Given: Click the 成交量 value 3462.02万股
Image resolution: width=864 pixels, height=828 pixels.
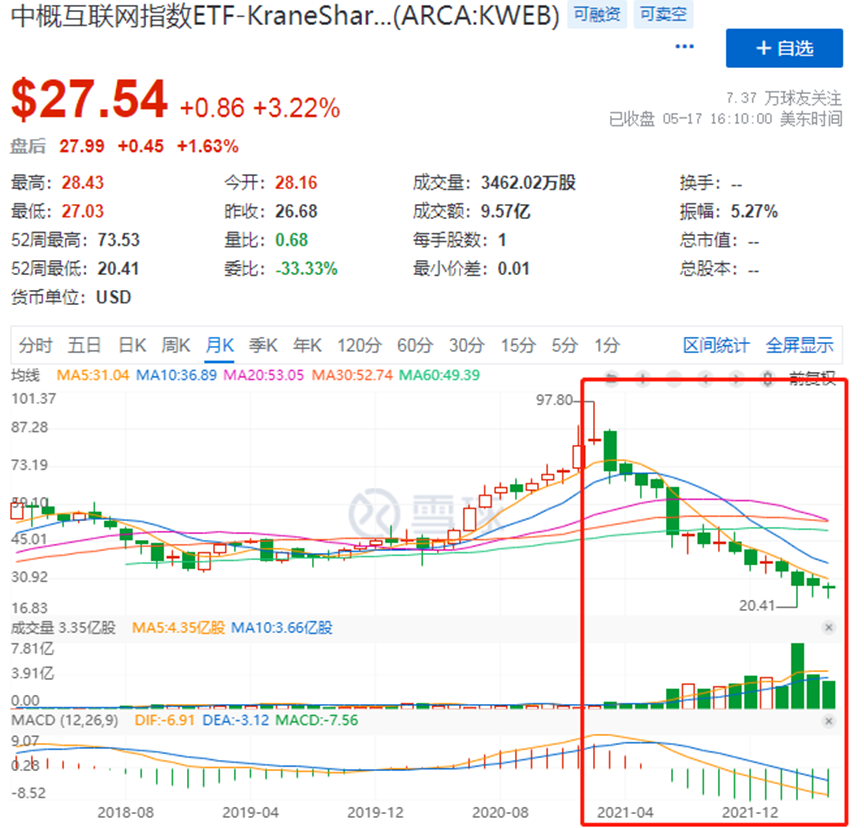Looking at the screenshot, I should [528, 182].
